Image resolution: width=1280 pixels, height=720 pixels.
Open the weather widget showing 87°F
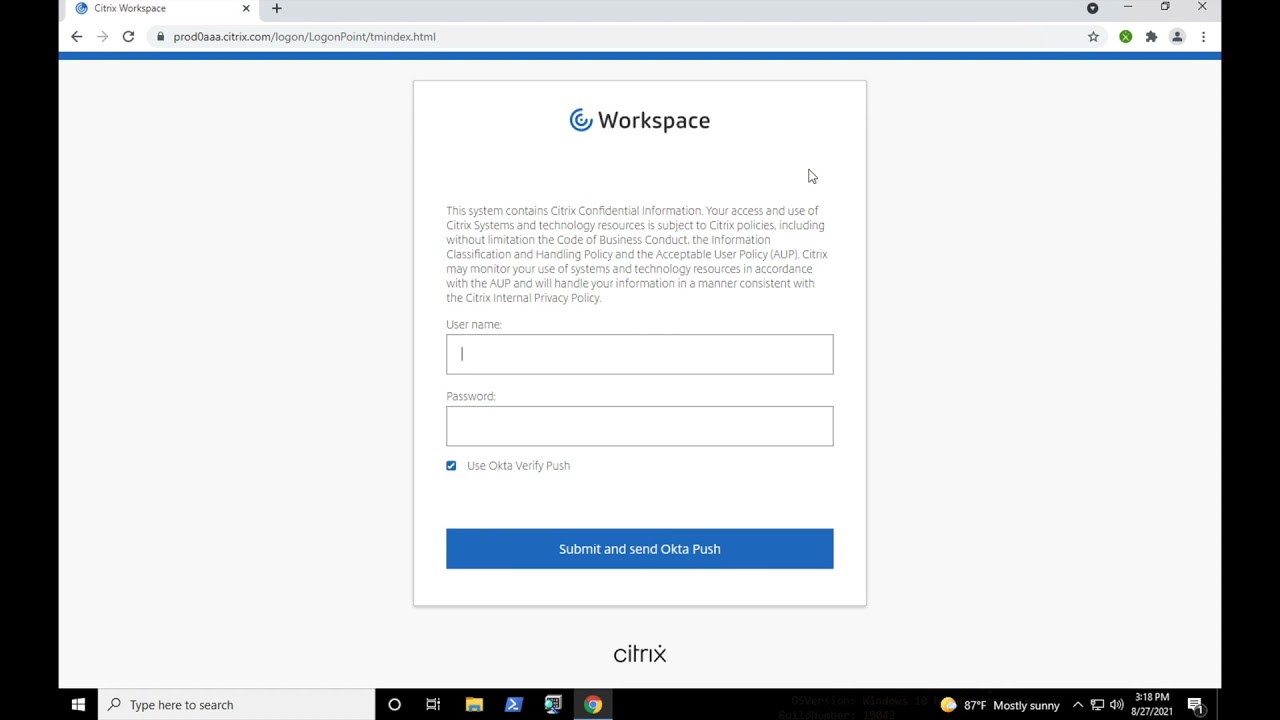[x=1000, y=705]
